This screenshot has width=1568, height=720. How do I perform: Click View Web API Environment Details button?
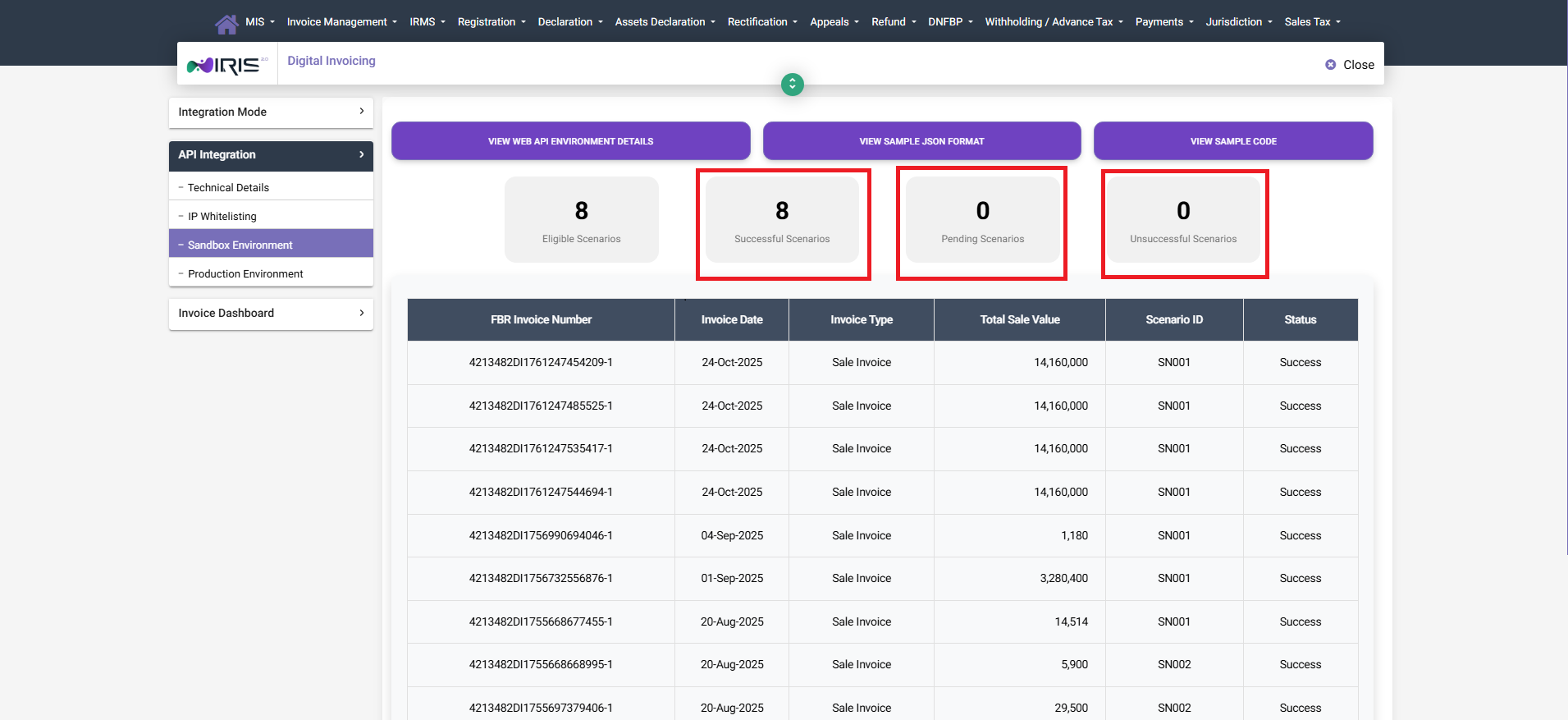(x=570, y=141)
